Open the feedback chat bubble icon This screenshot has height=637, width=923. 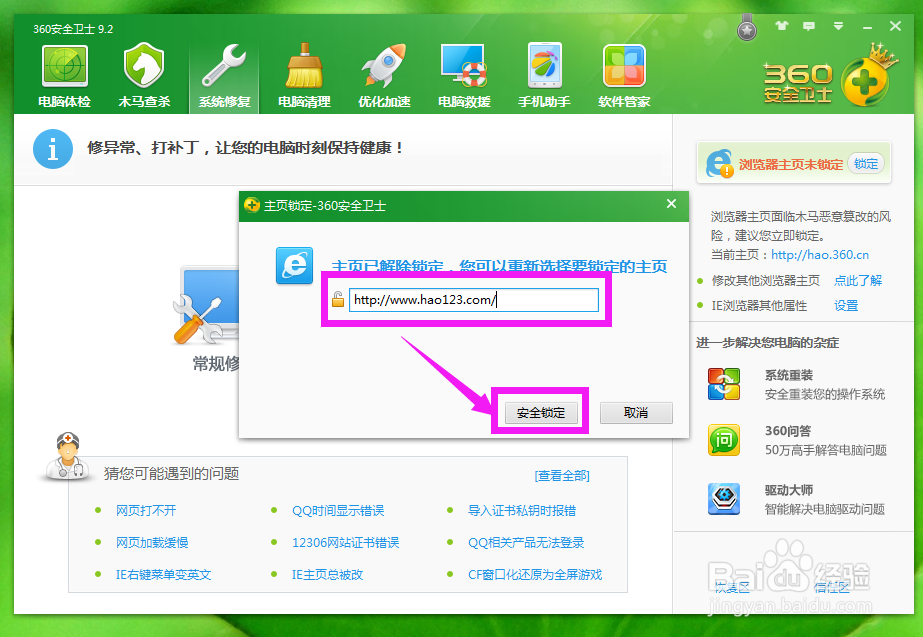click(x=809, y=26)
